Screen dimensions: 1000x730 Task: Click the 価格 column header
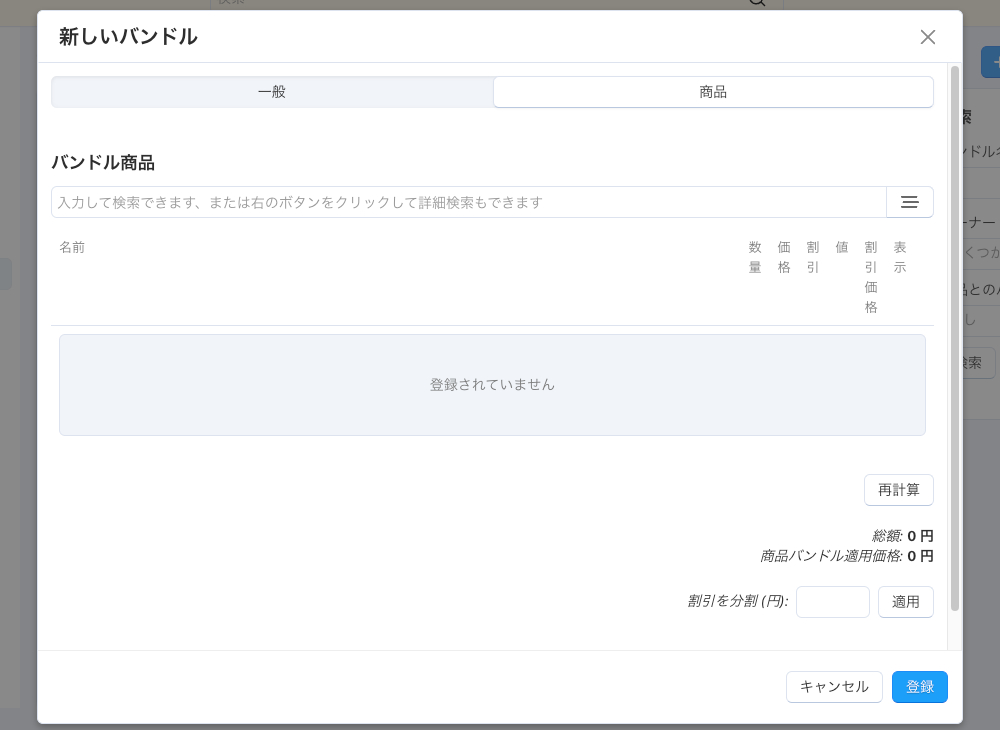[x=784, y=257]
